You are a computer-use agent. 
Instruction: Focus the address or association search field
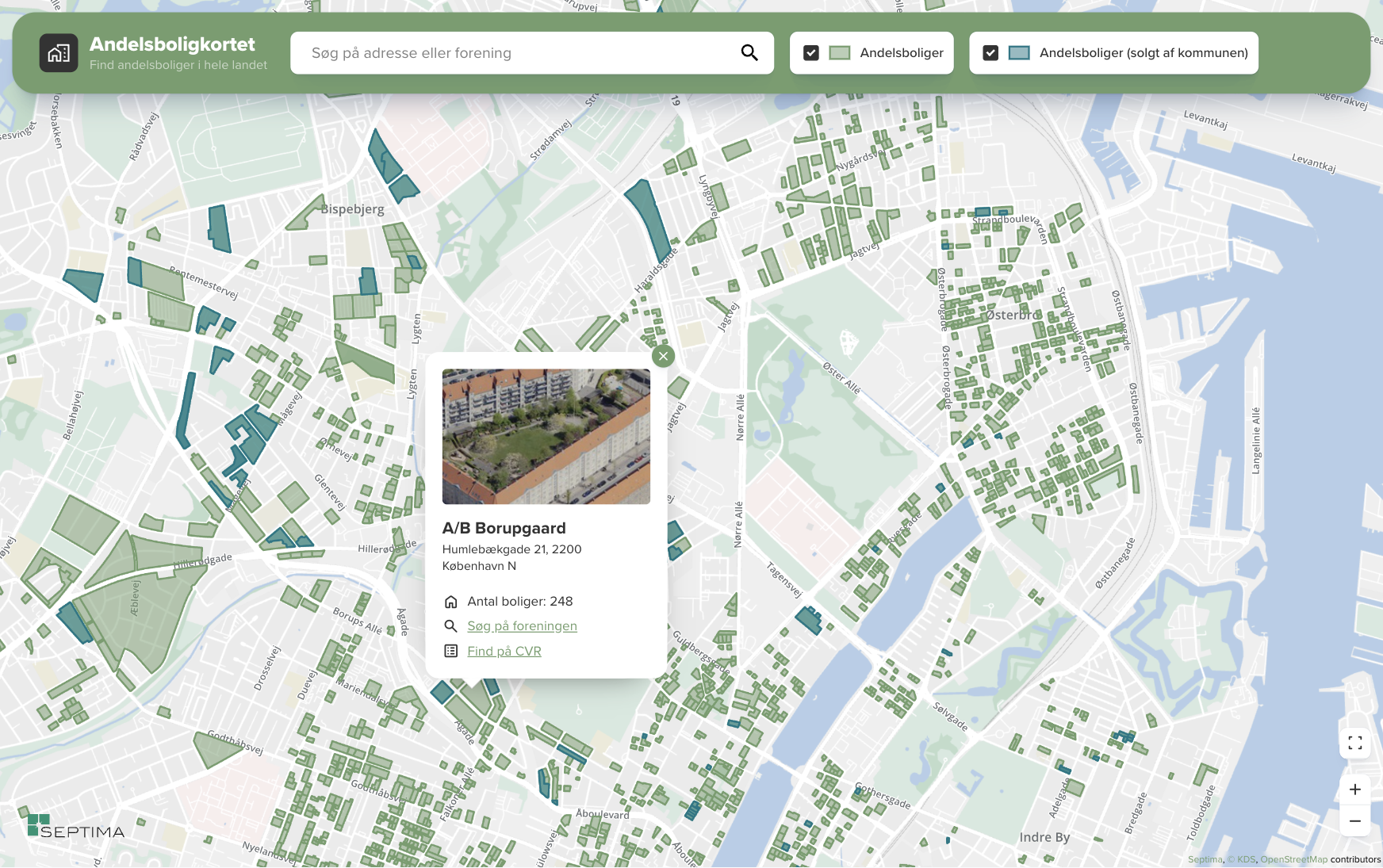515,53
